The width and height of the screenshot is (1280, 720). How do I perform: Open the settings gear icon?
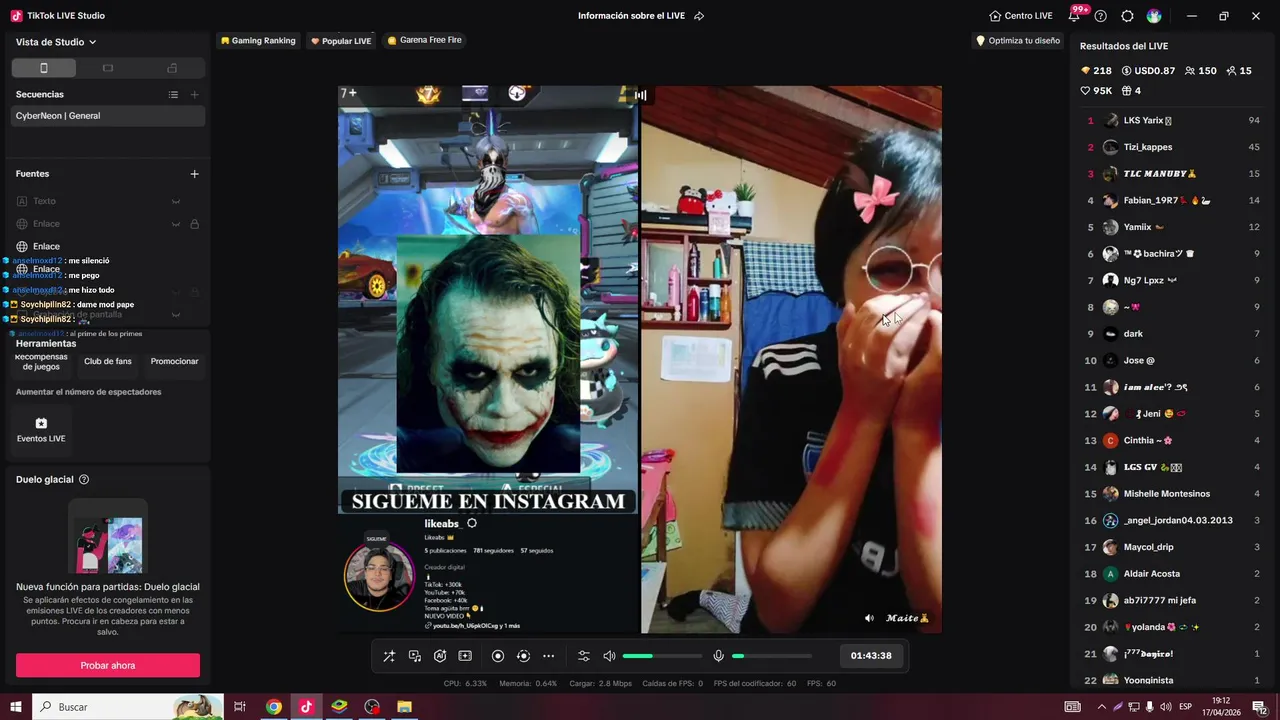pyautogui.click(x=1127, y=16)
